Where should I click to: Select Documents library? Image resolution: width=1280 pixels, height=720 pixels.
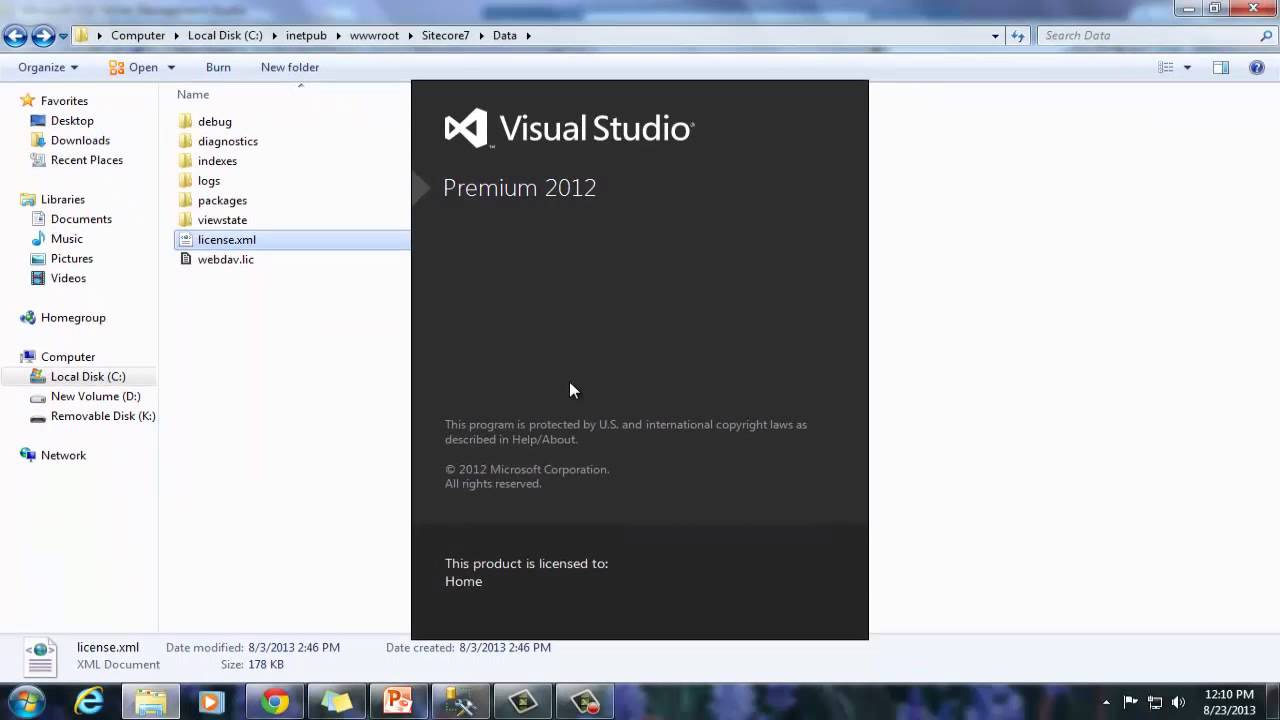pos(81,219)
